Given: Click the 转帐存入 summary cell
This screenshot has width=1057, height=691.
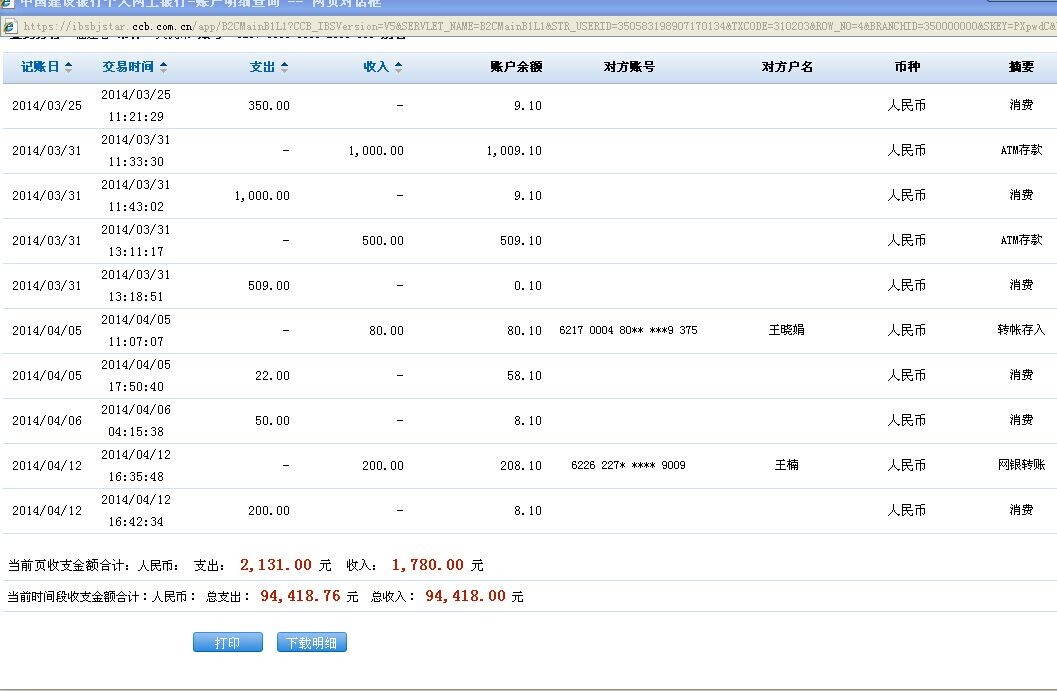Looking at the screenshot, I should pos(1020,330).
